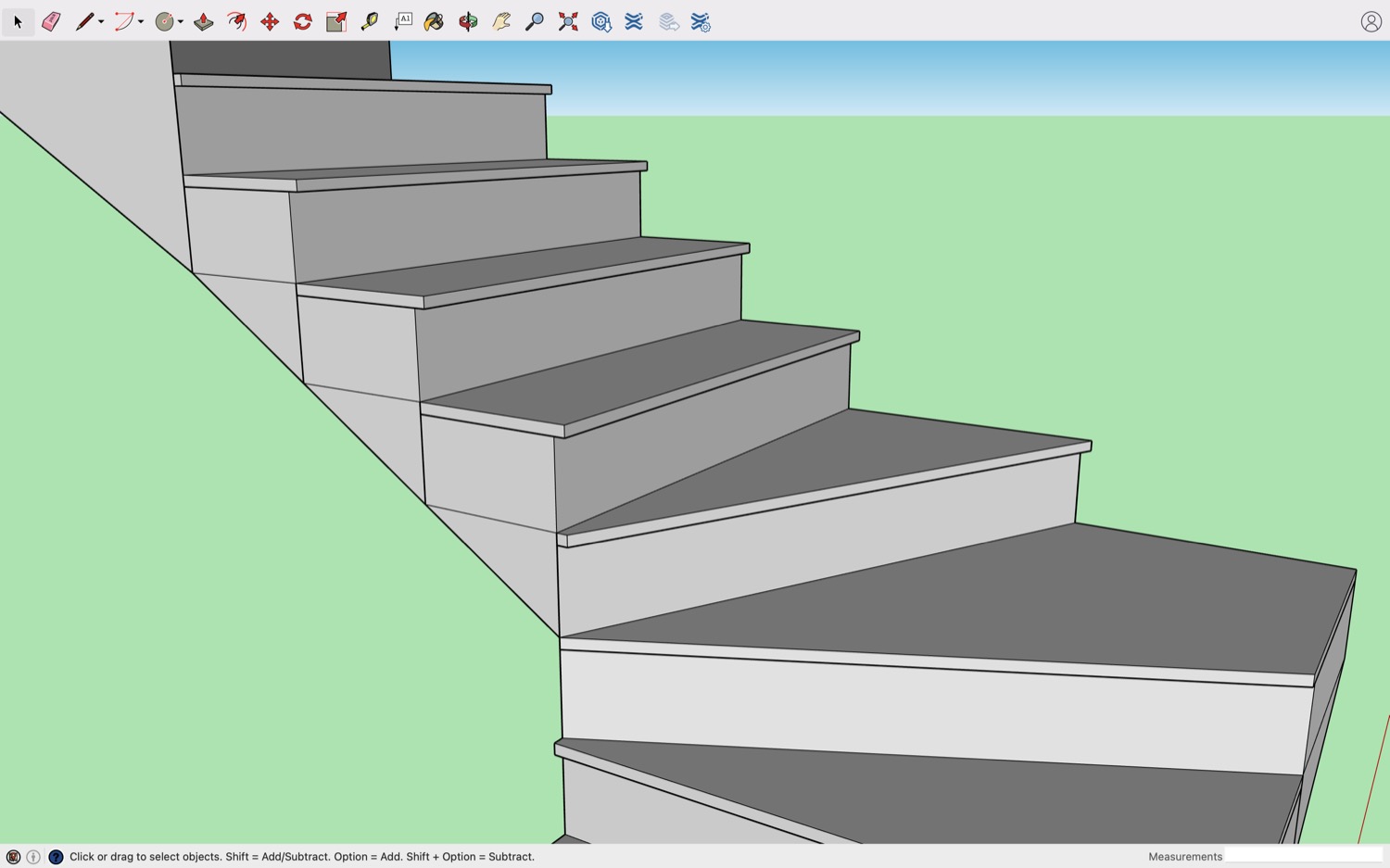Click the Zoom Extents tool
Screen dimensions: 1390x868
coord(568,21)
